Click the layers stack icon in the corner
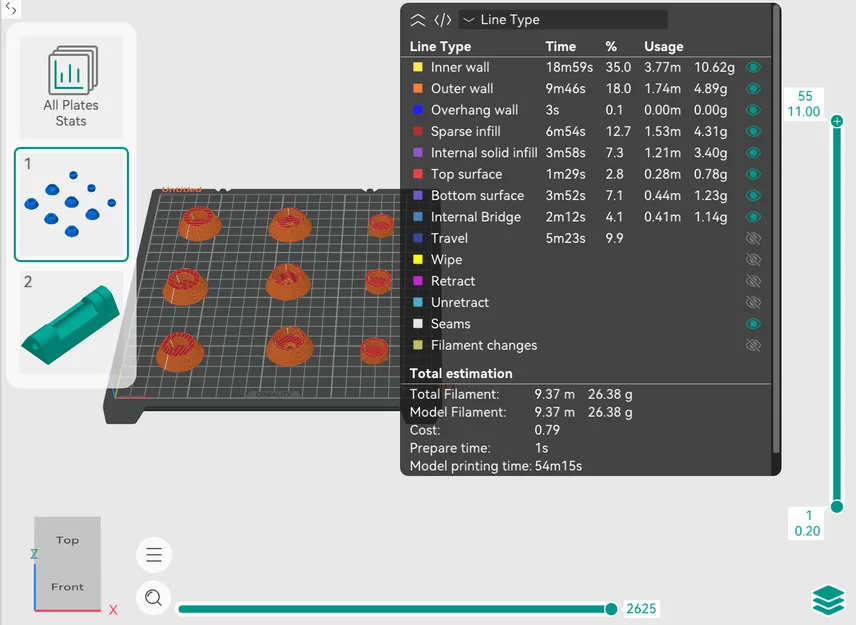856x625 pixels. (x=828, y=599)
